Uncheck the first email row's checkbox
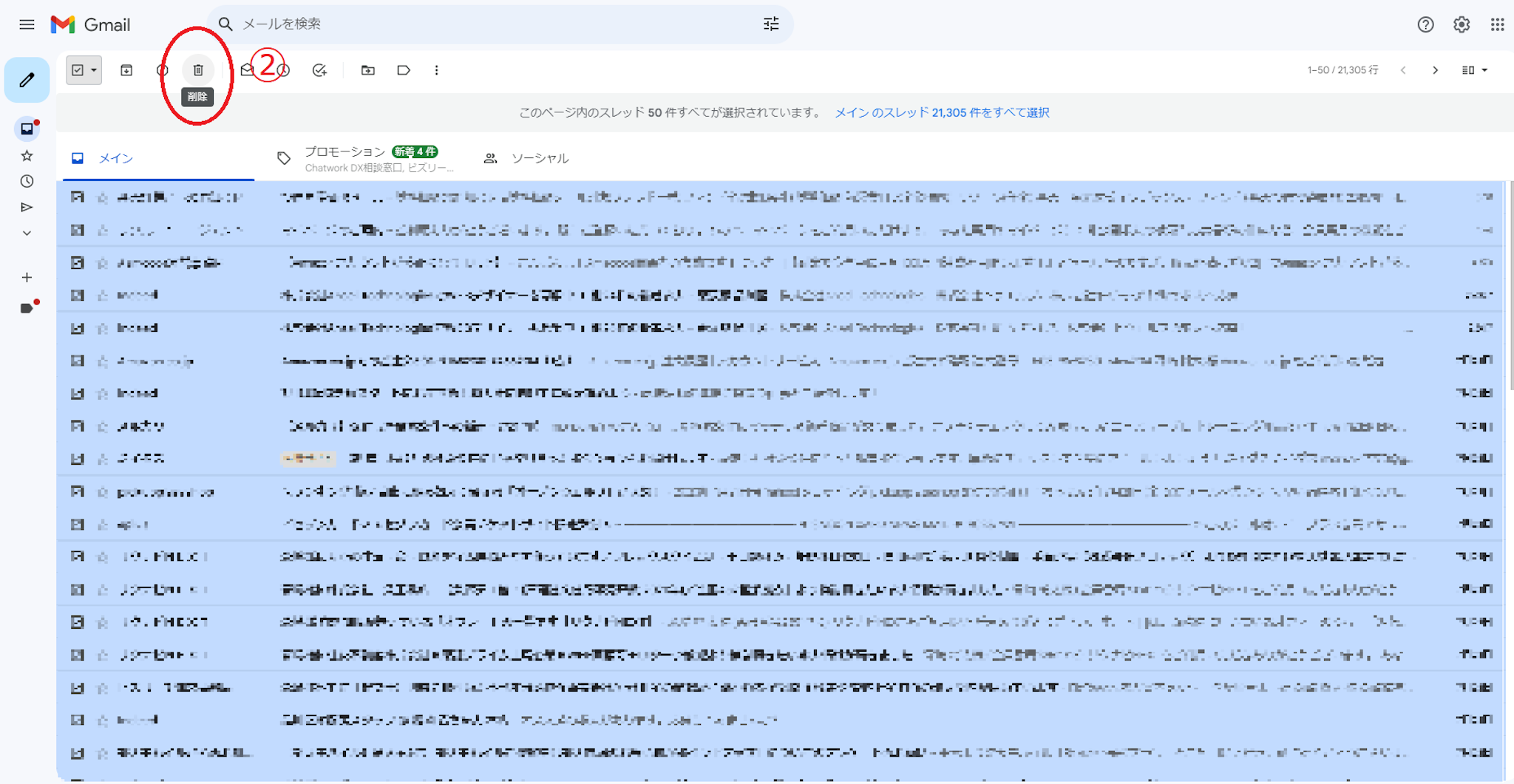This screenshot has height=784, width=1514. pyautogui.click(x=78, y=197)
